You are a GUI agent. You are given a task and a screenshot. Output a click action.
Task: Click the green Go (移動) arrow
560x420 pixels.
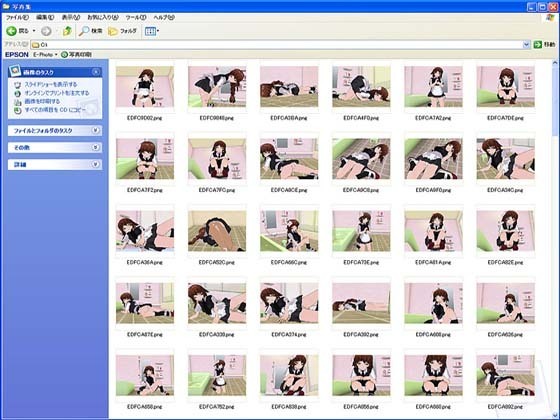[538, 44]
